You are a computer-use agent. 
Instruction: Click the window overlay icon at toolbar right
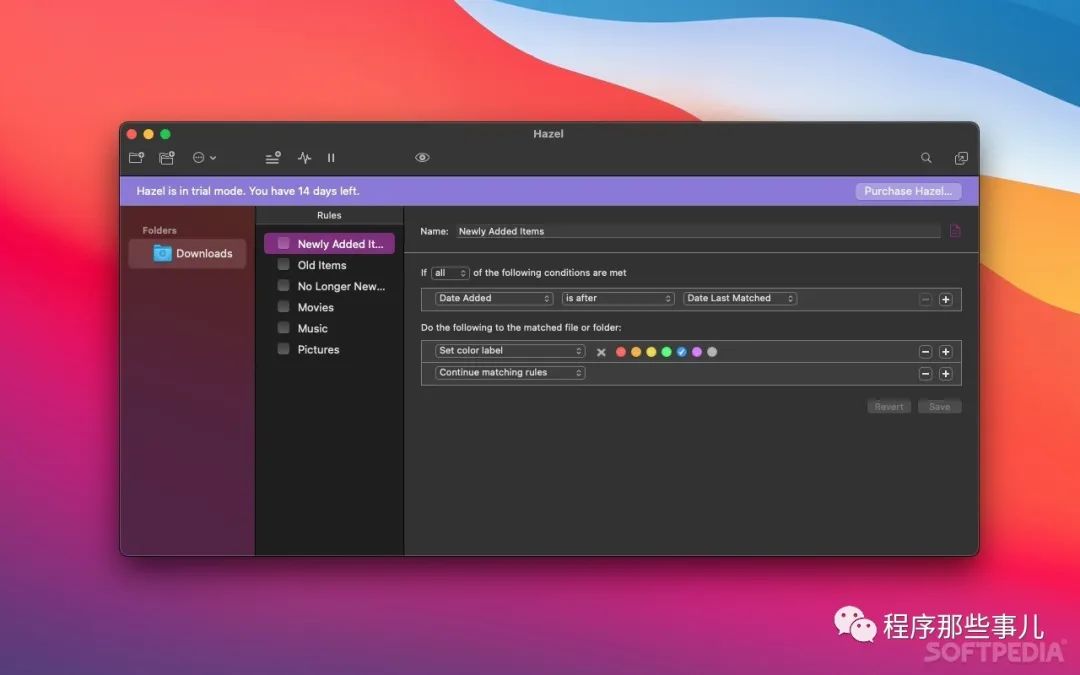coord(961,158)
